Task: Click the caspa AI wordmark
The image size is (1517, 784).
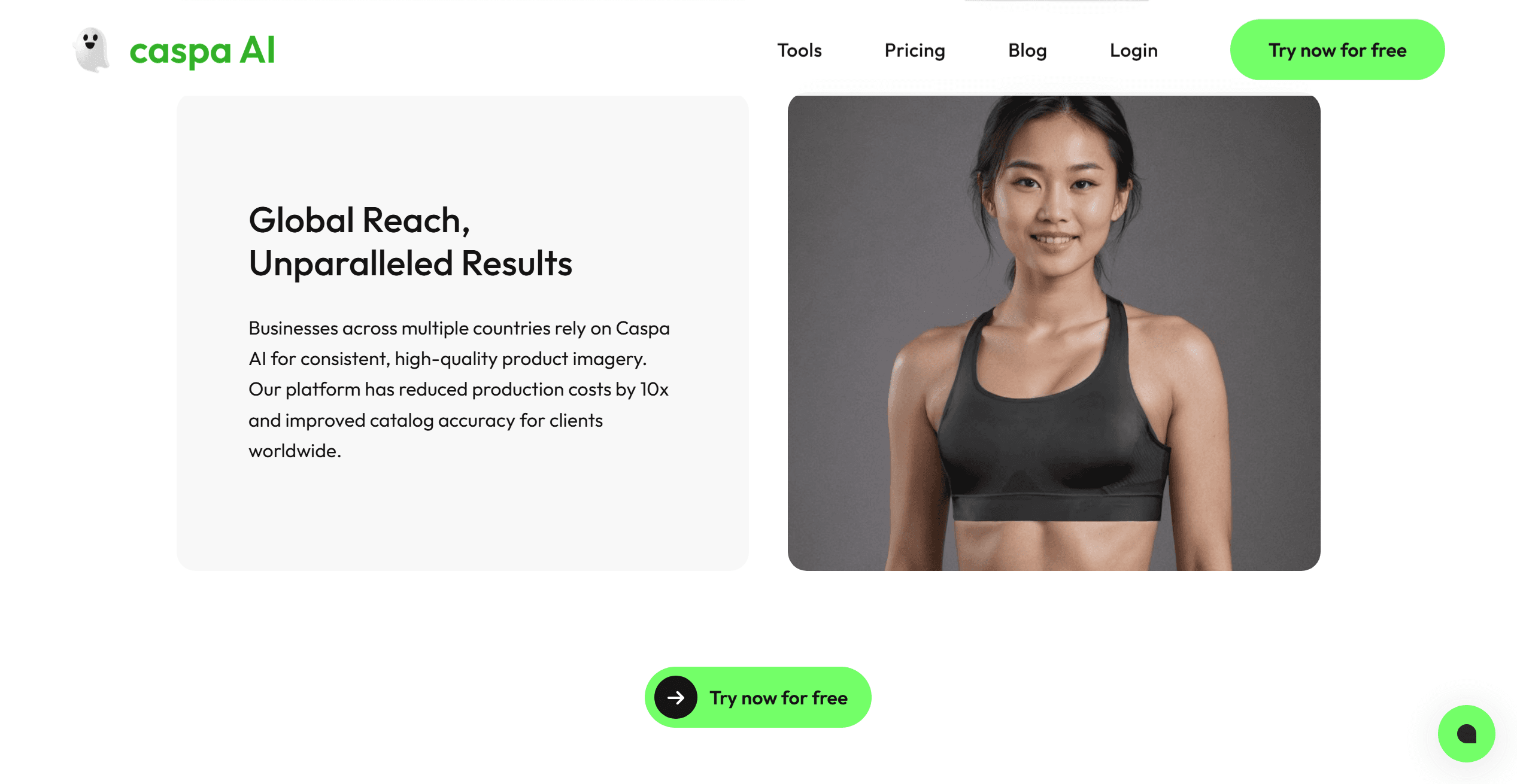Action: (x=202, y=51)
